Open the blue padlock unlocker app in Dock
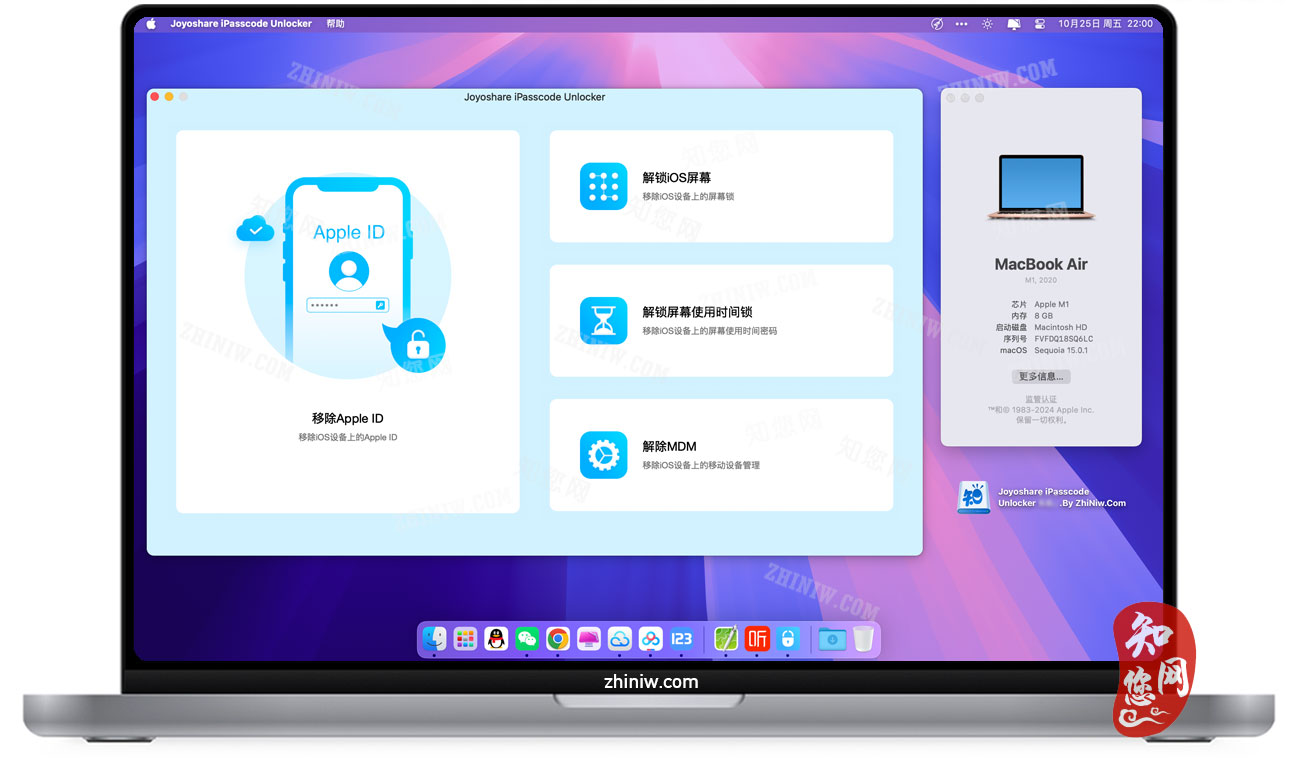The image size is (1298, 779). pyautogui.click(x=788, y=639)
